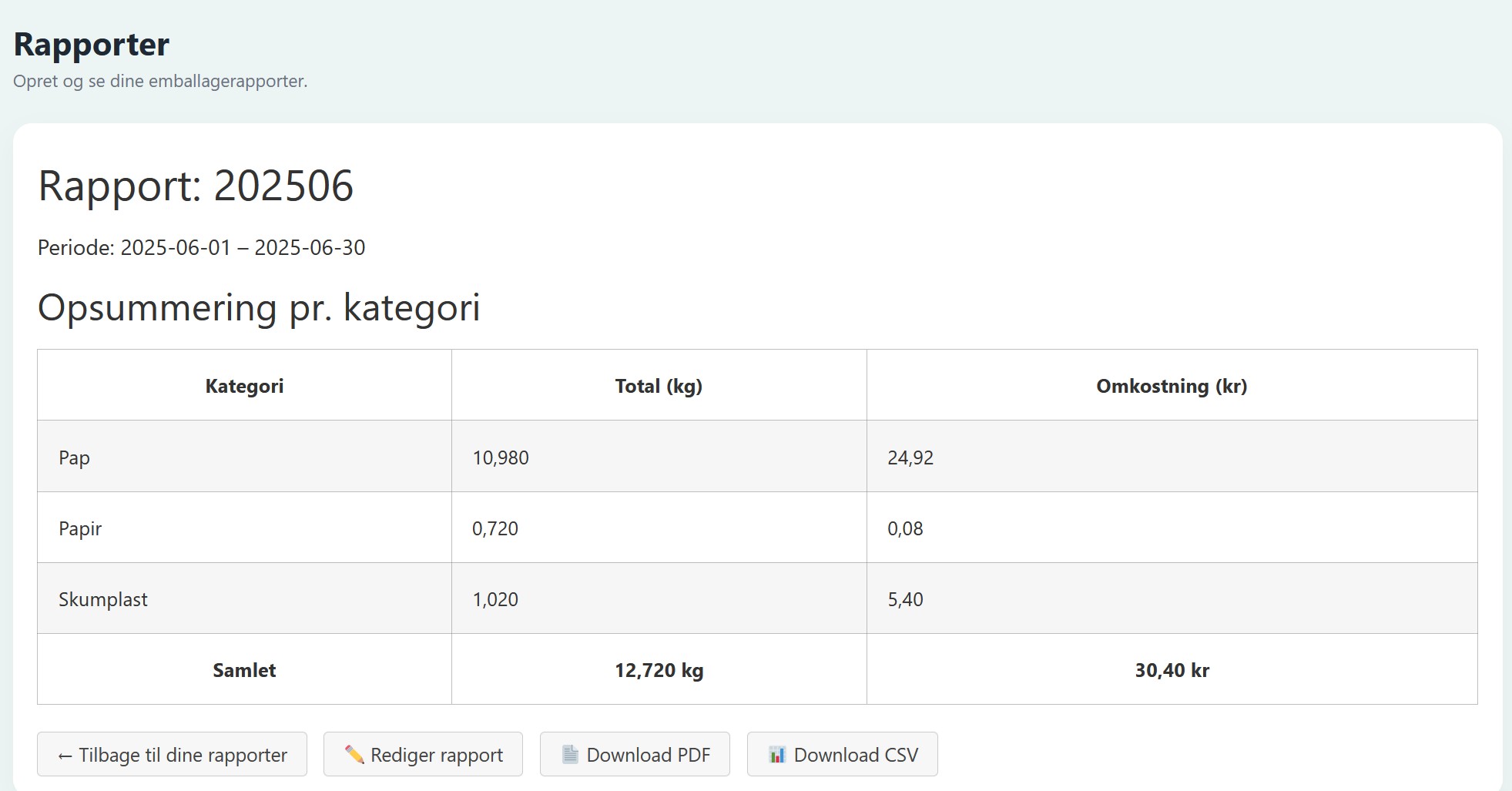Go back via Tilbage til dine rapporter
Screen dimensions: 1512x791
coord(172,754)
